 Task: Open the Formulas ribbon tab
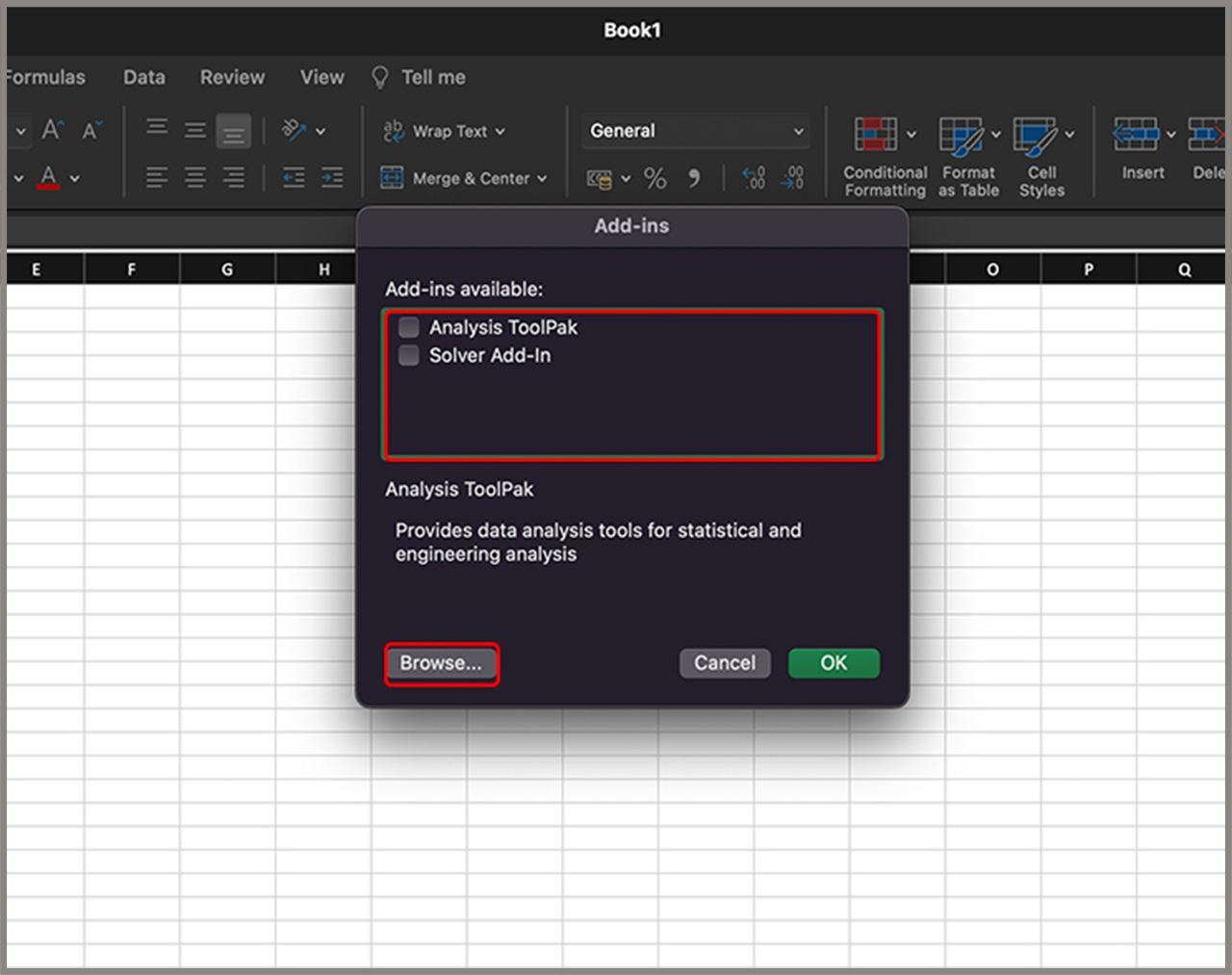coord(44,77)
